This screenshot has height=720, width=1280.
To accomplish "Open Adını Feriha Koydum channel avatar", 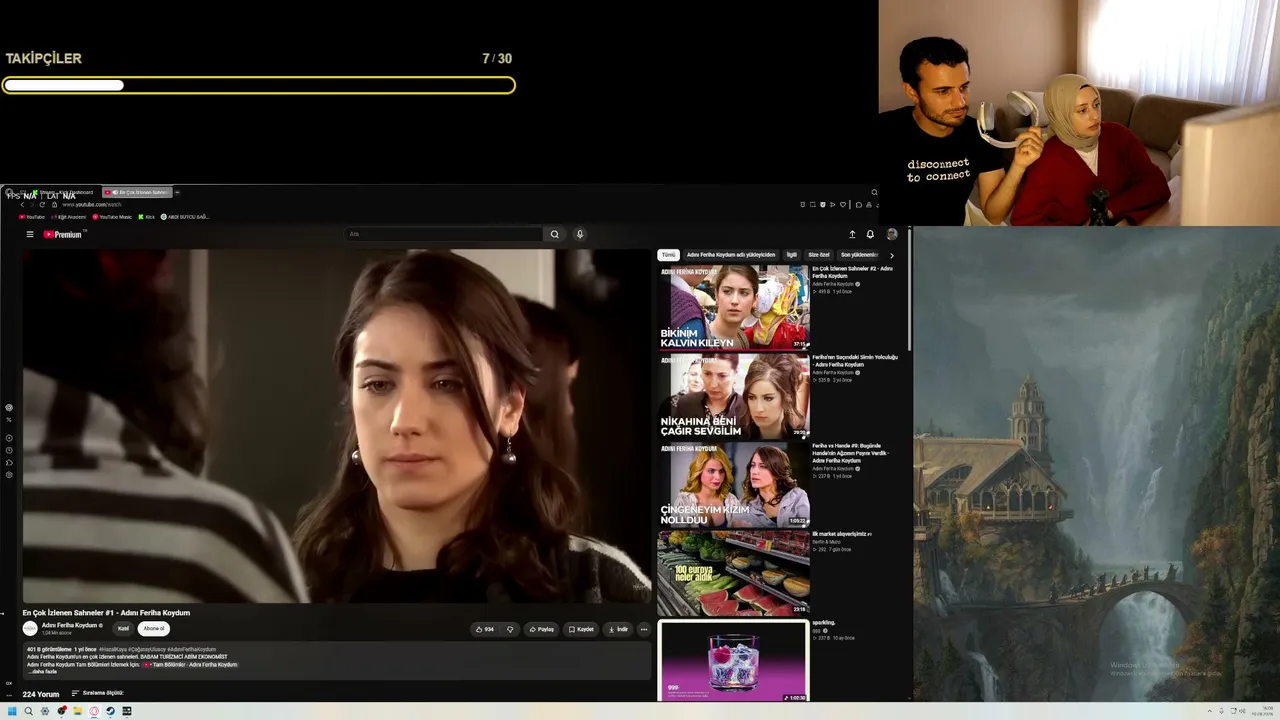I will tap(30, 628).
